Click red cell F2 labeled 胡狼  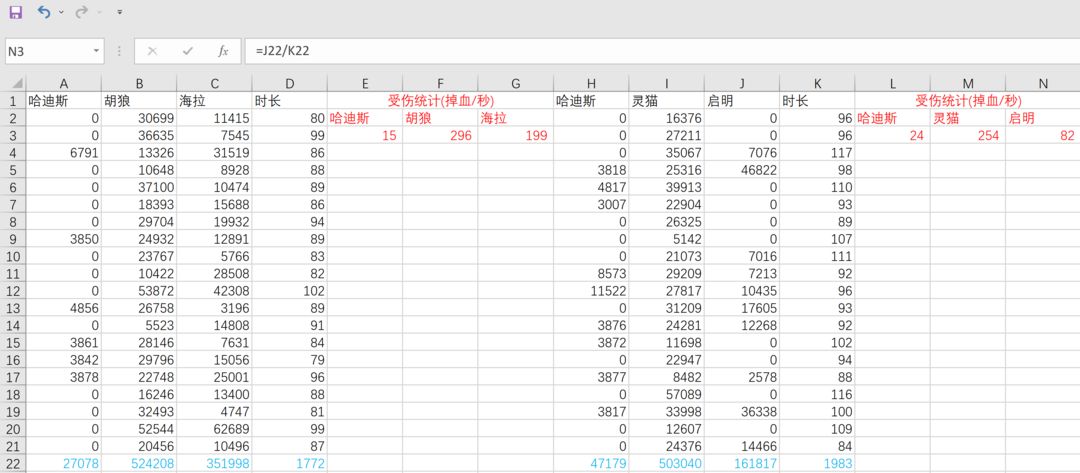click(x=440, y=118)
